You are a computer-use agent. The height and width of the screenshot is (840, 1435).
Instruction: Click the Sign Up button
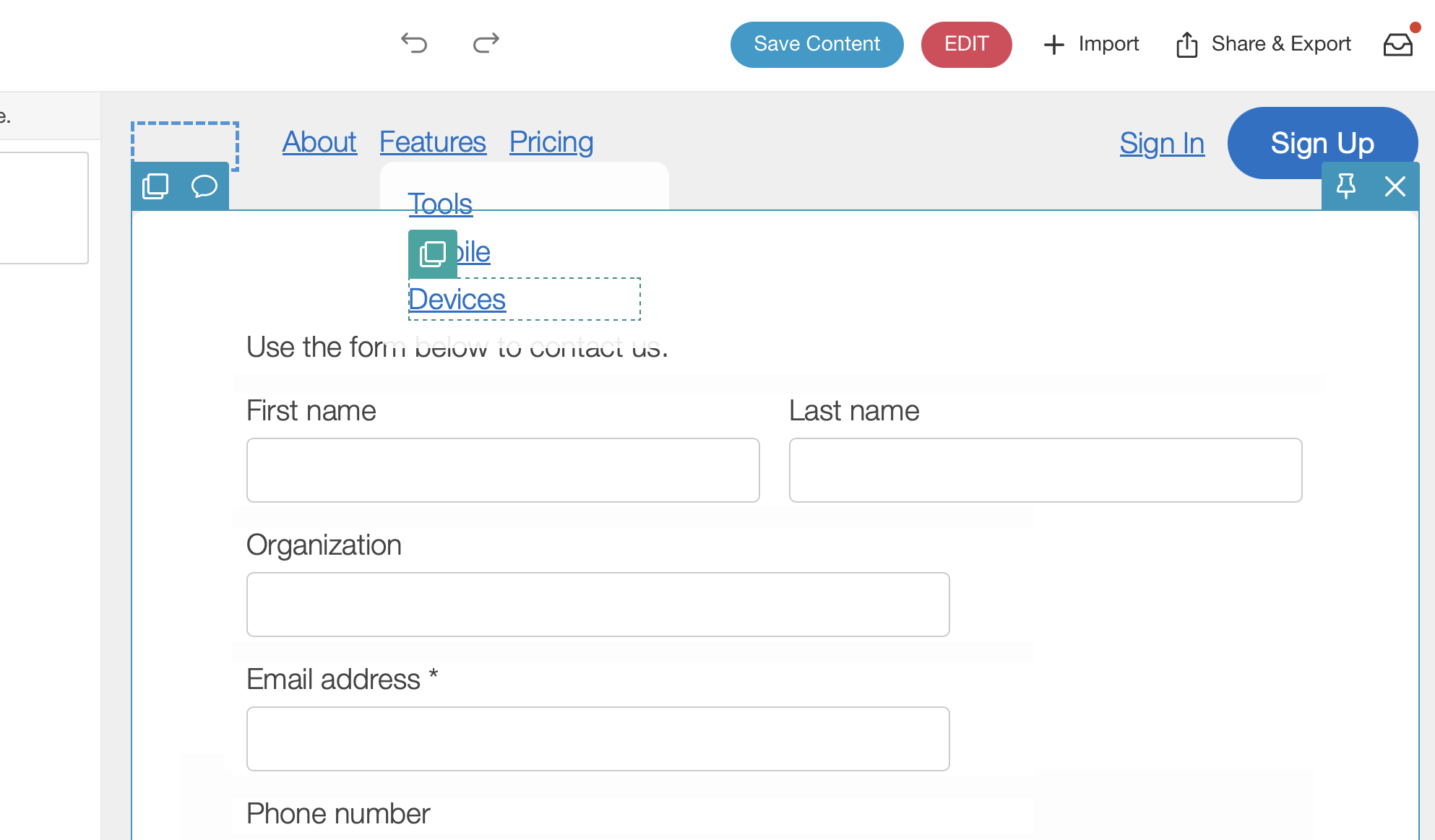click(x=1322, y=142)
